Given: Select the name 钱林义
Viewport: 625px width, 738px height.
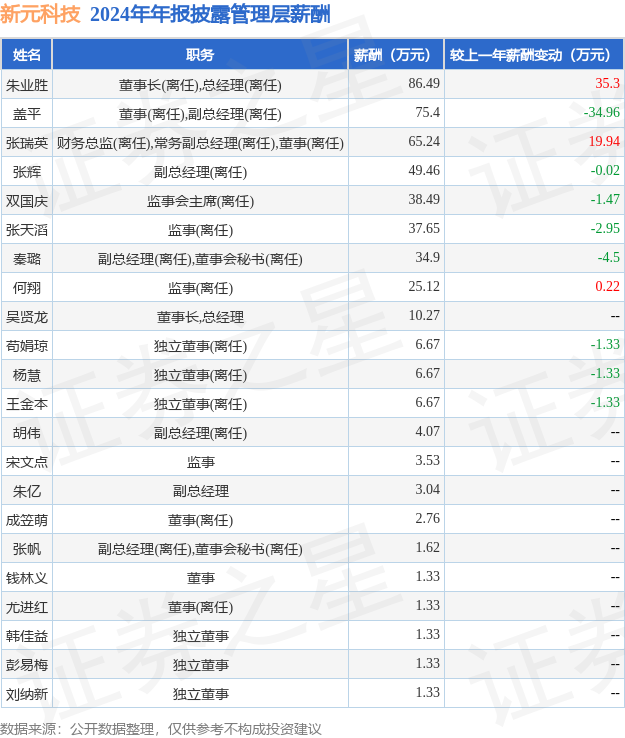Looking at the screenshot, I should click(27, 578).
